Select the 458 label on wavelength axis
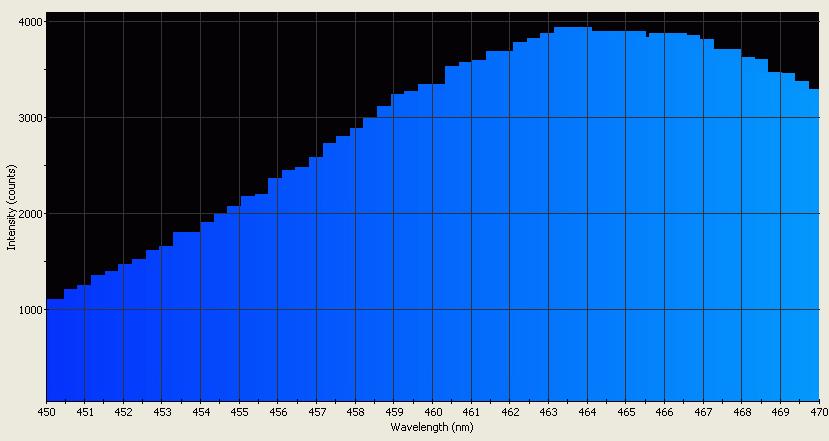 (x=355, y=412)
